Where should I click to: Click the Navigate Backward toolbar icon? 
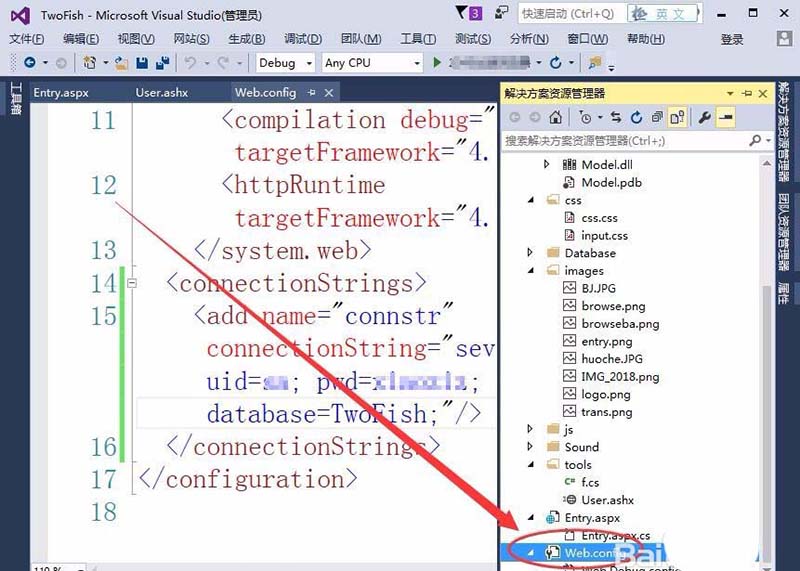[30, 63]
